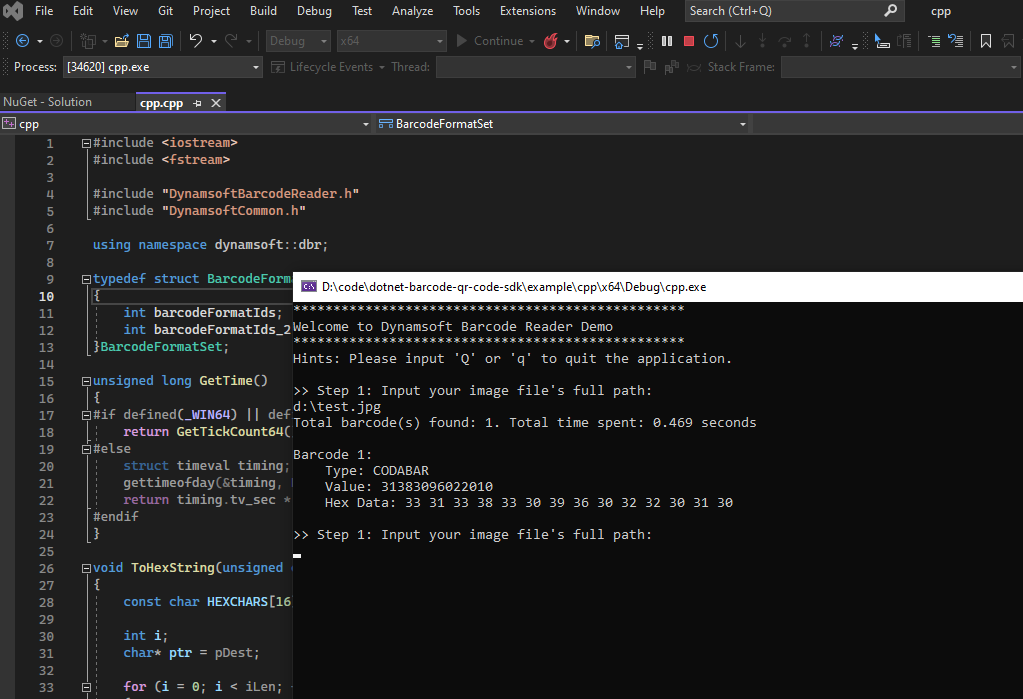The height and width of the screenshot is (699, 1023).
Task: Click the Break All pause icon
Action: [x=667, y=41]
